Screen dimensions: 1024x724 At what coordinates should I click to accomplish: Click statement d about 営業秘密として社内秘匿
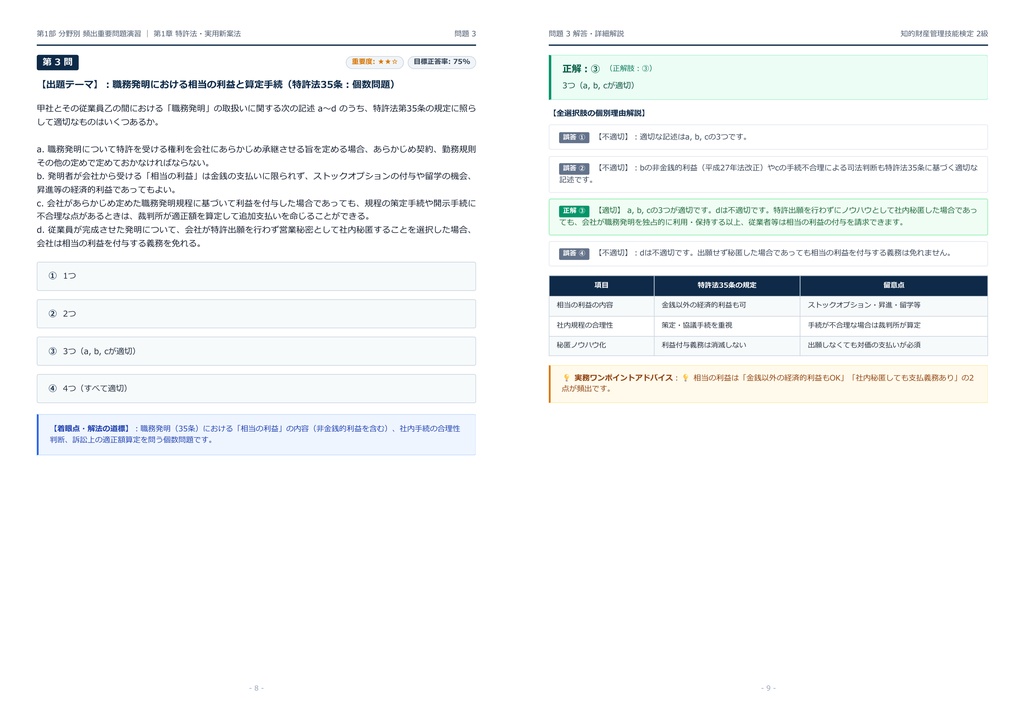pos(256,236)
